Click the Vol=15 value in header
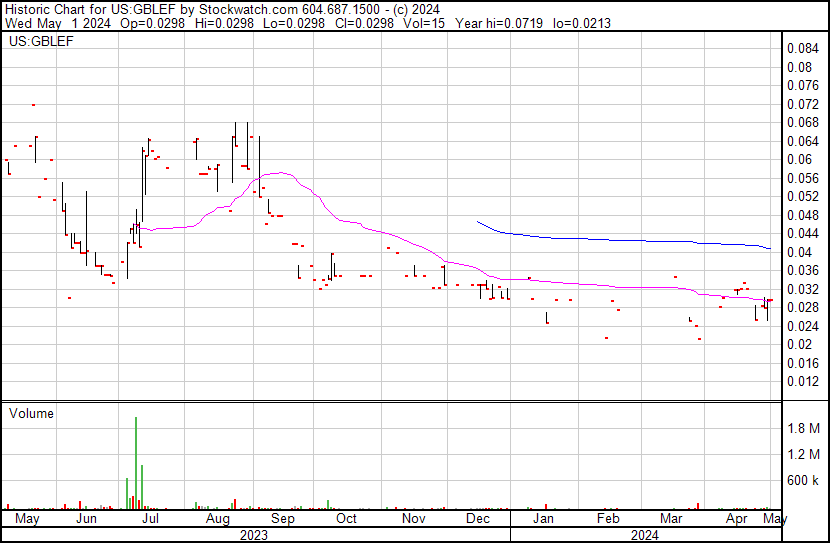830x543 pixels. 424,23
